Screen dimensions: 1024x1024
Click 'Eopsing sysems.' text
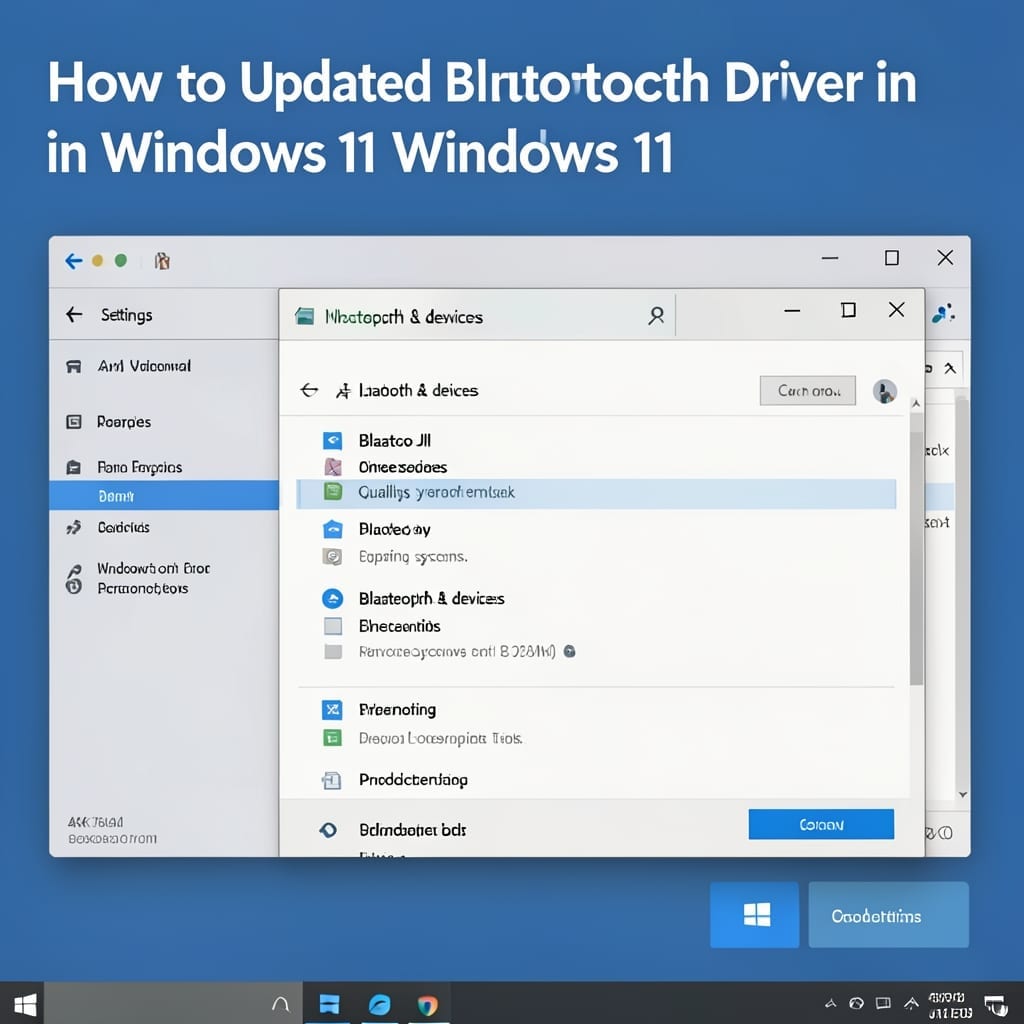(x=413, y=557)
